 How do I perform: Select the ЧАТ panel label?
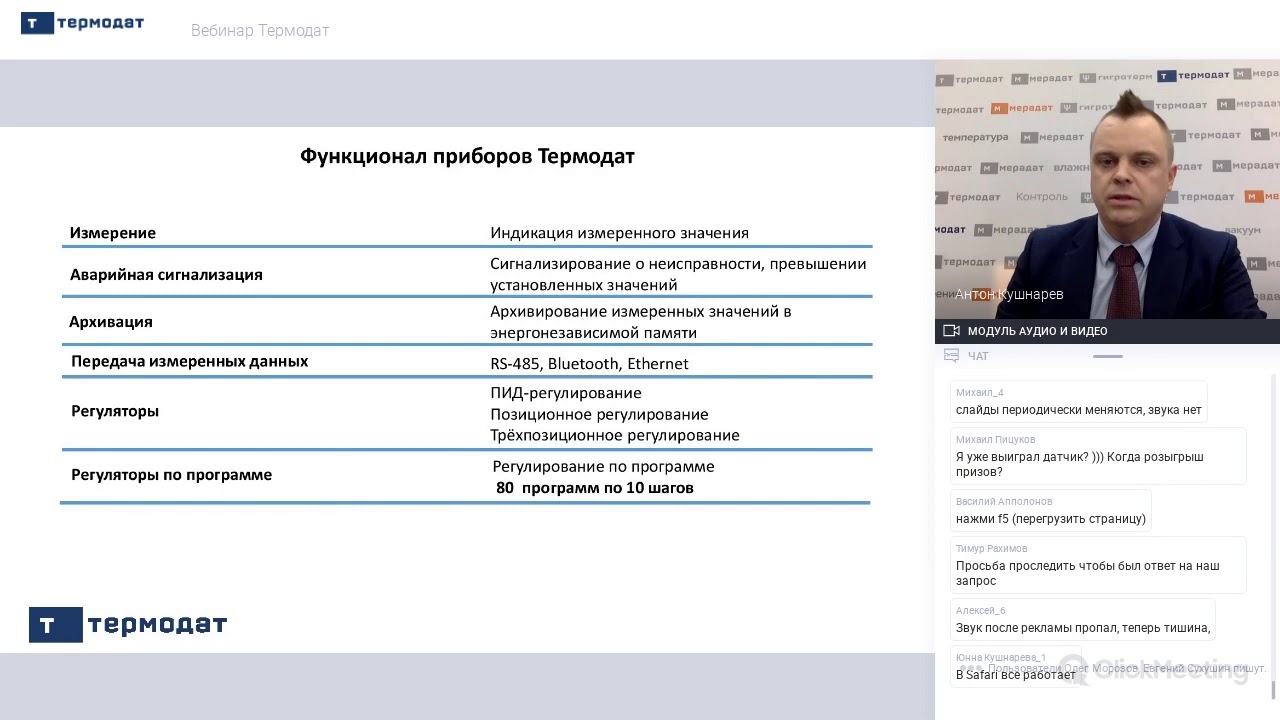pyautogui.click(x=978, y=356)
